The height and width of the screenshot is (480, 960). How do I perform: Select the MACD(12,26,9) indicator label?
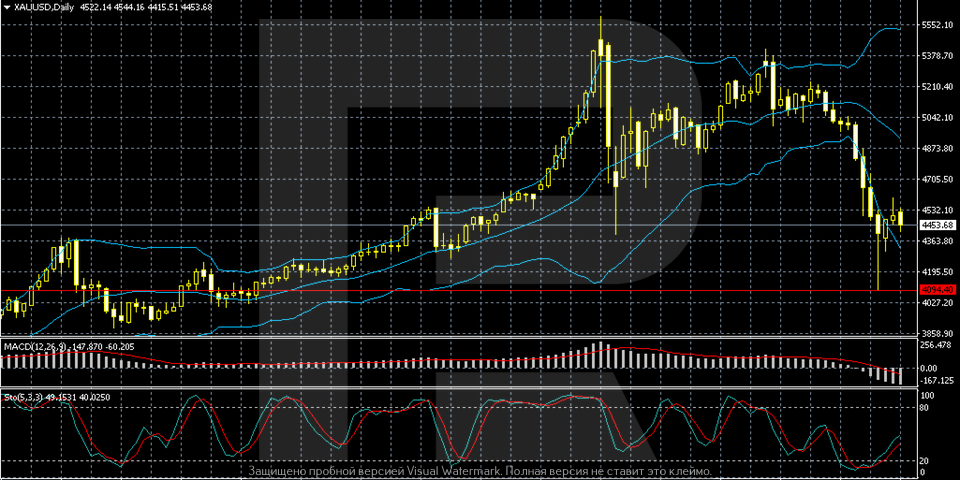coord(36,346)
